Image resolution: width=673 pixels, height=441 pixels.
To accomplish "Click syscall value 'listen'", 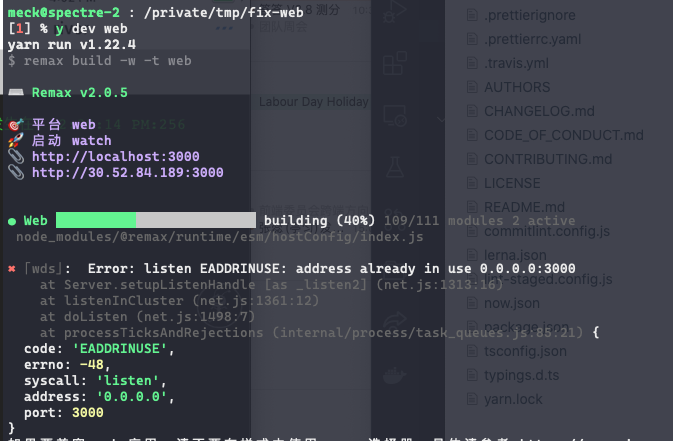I will (x=128, y=381).
